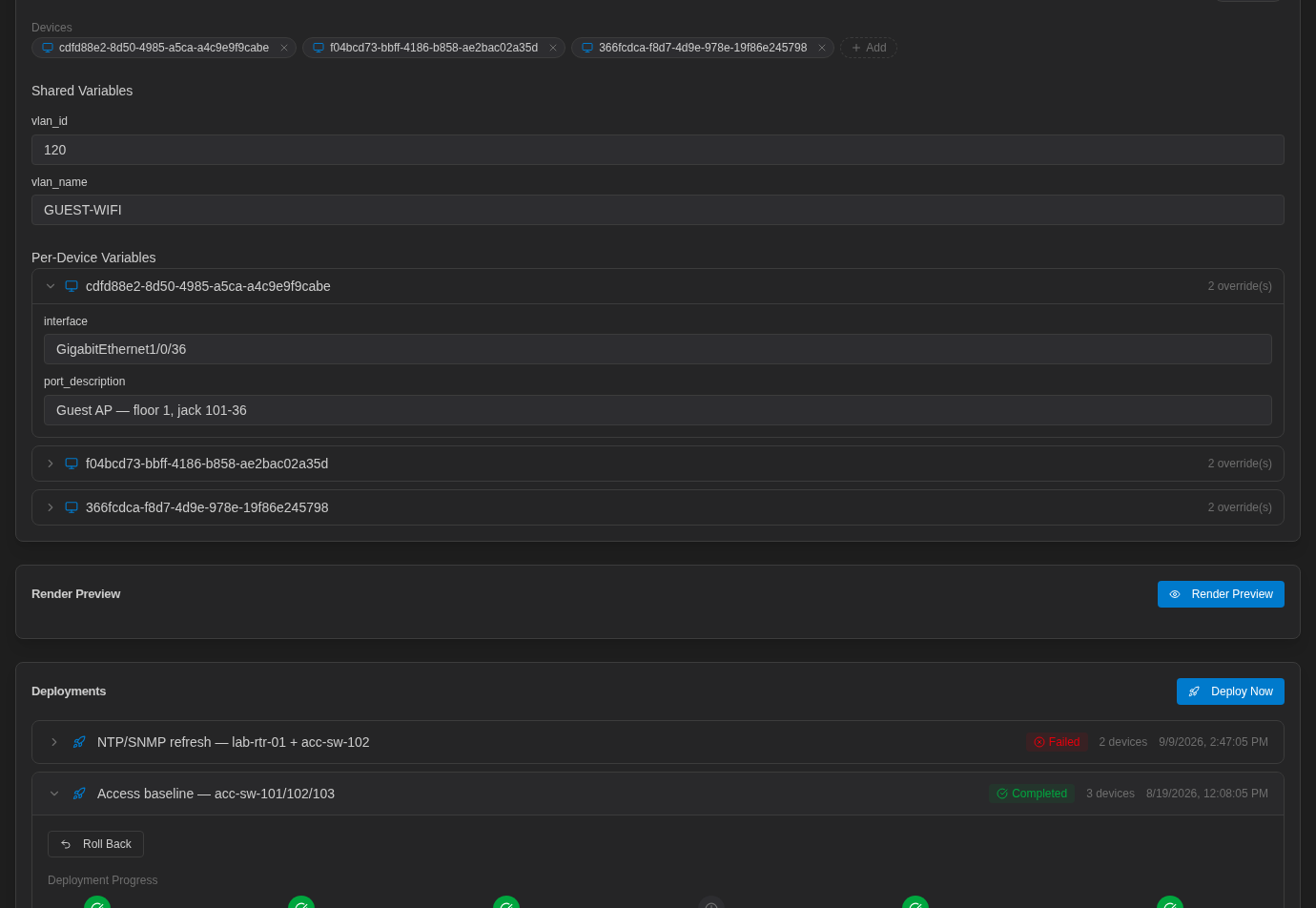Click the overrides count on the 366fcdca row
Image resolution: width=1316 pixels, height=908 pixels.
click(x=1240, y=507)
